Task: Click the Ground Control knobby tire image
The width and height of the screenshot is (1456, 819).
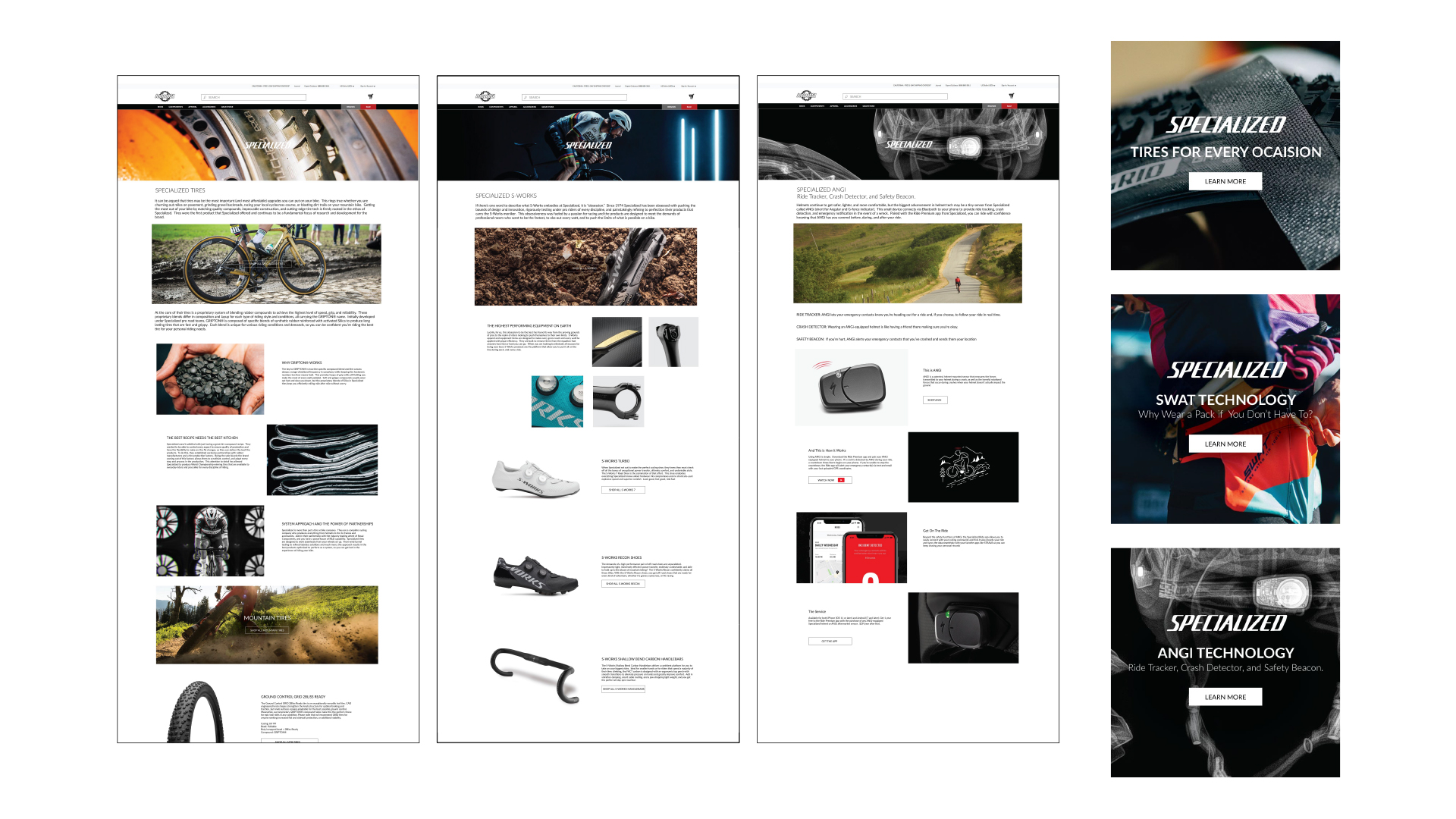Action: [x=196, y=712]
